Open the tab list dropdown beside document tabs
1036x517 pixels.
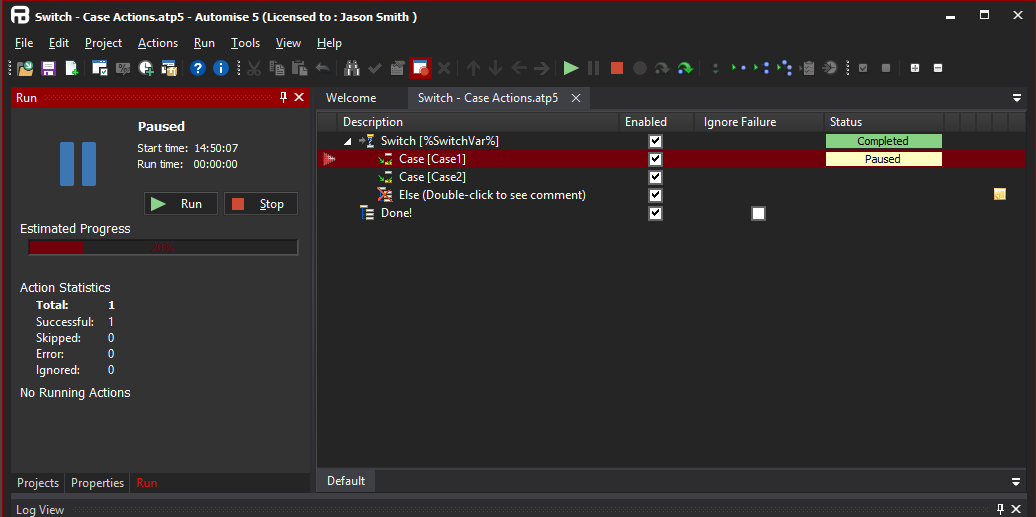coord(1017,98)
